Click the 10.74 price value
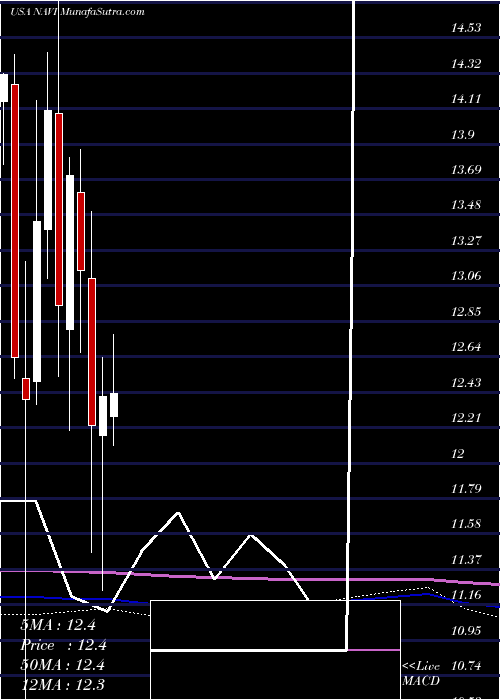 pos(466,666)
